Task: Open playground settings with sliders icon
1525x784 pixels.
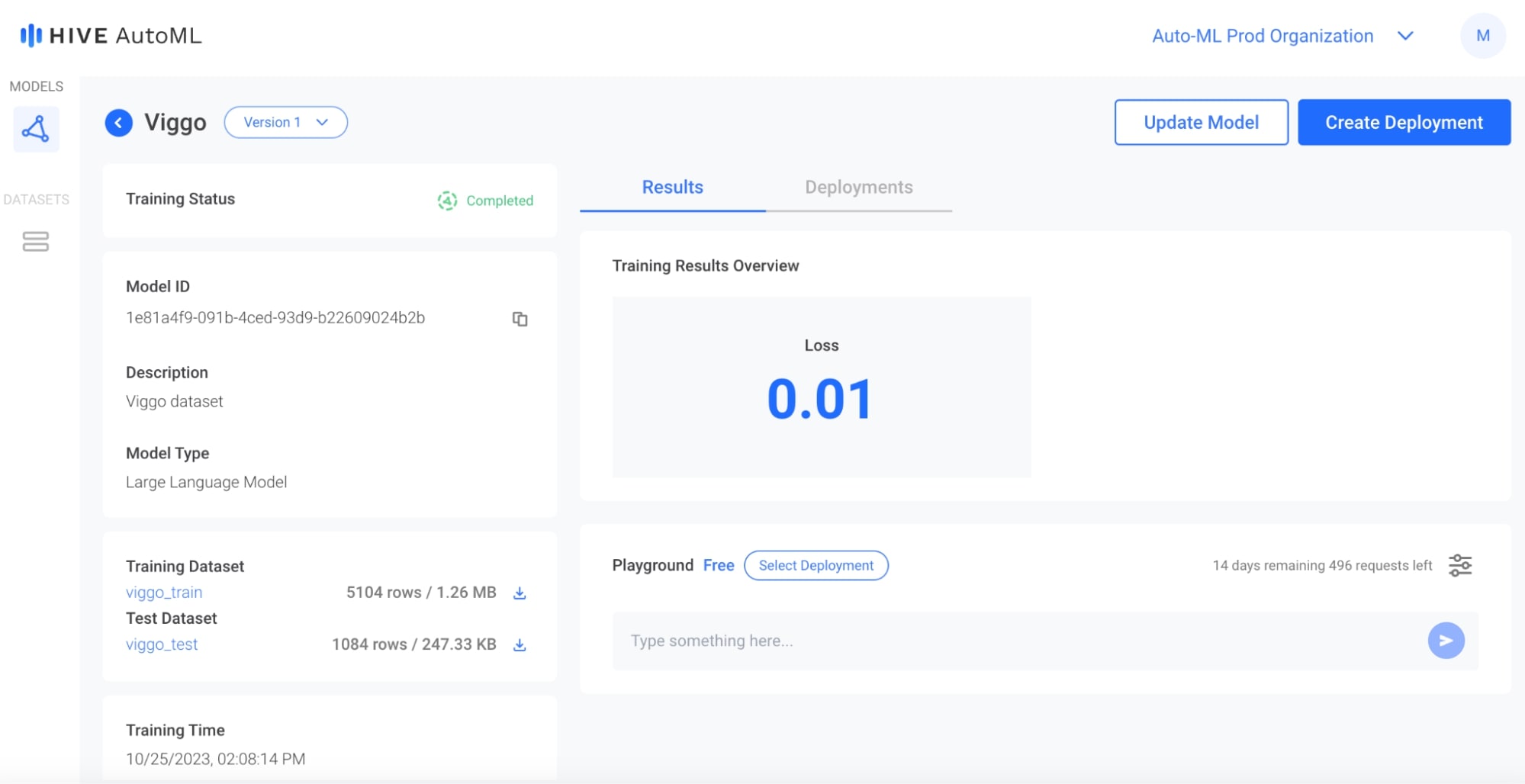Action: pos(1461,566)
